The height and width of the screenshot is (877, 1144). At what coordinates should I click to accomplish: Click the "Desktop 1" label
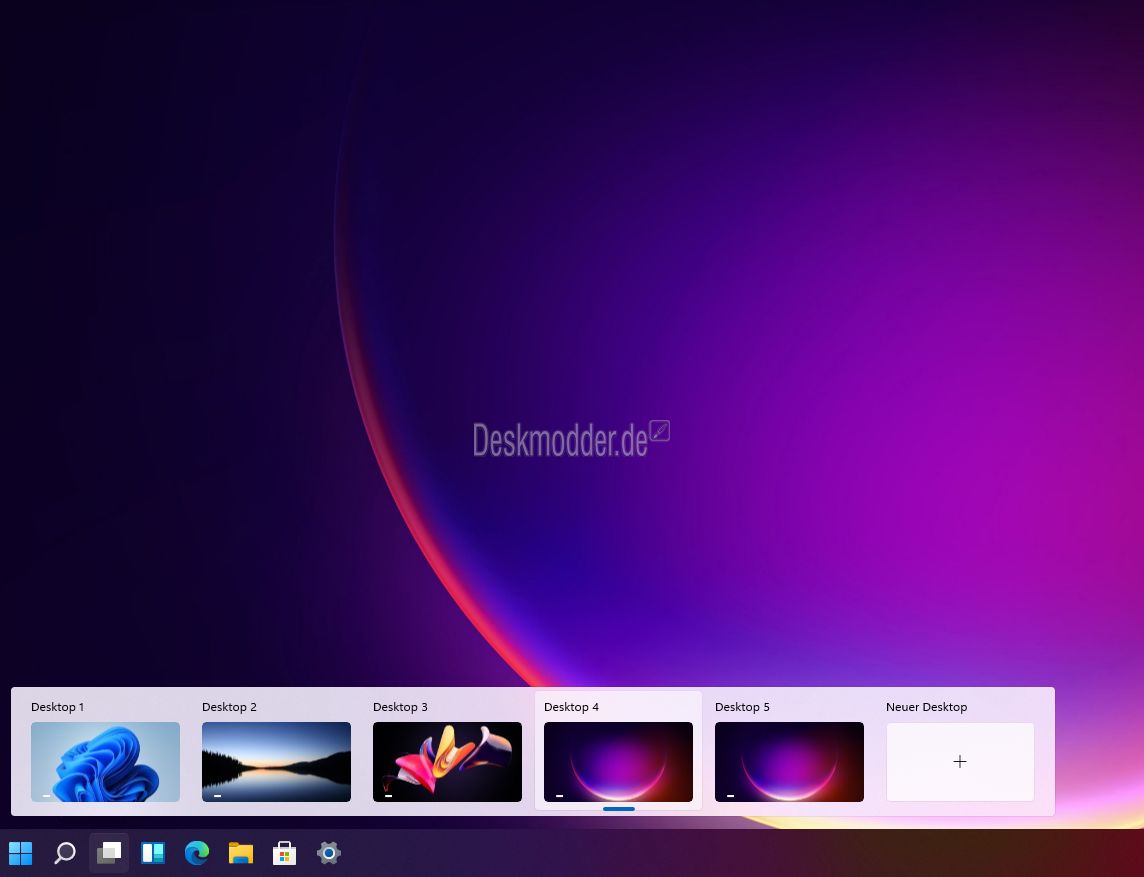point(58,707)
